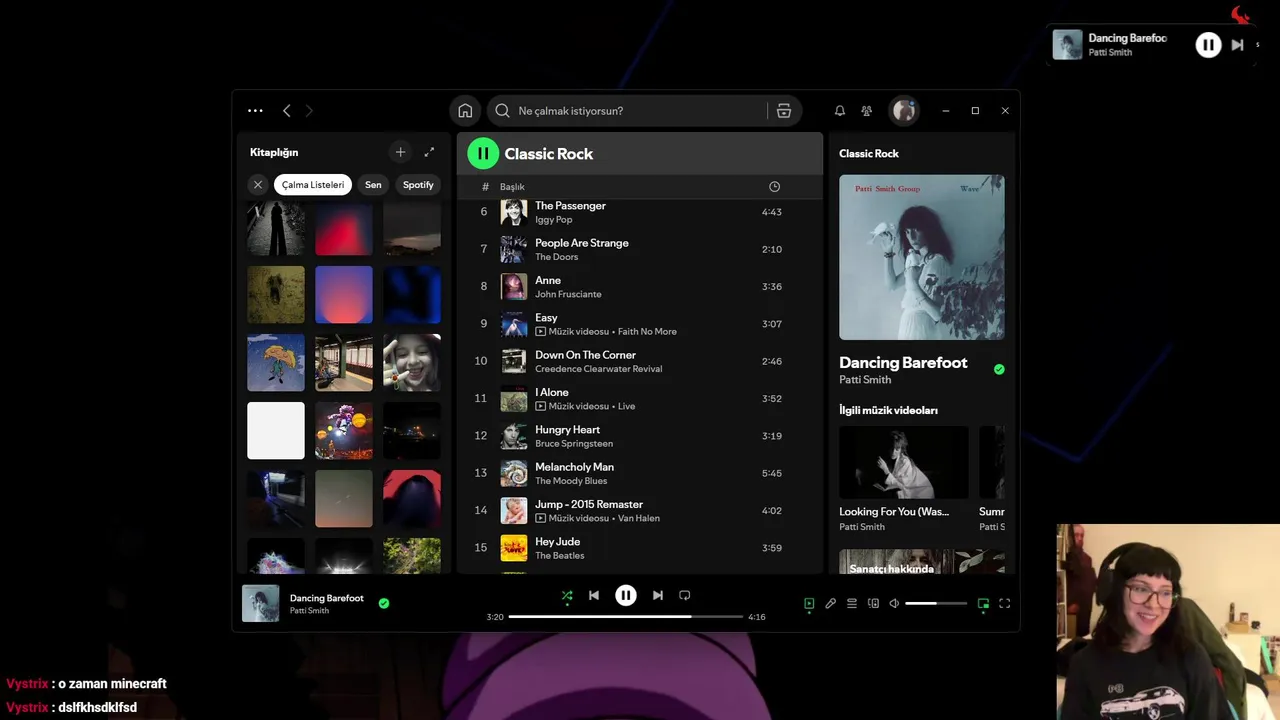Open the white square playlist cover in library
Screen dimensions: 1280x720
276,431
